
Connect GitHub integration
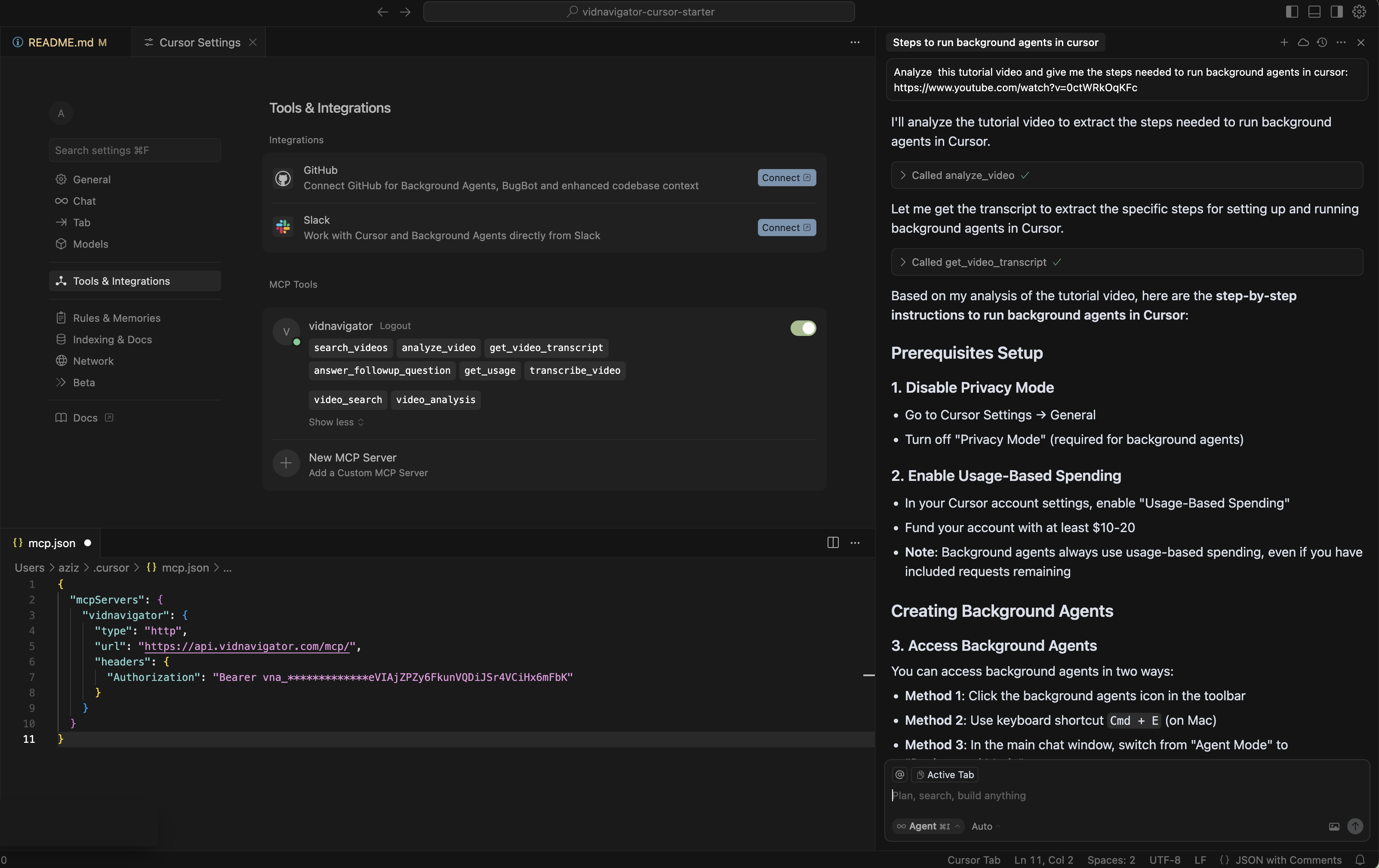786,178
